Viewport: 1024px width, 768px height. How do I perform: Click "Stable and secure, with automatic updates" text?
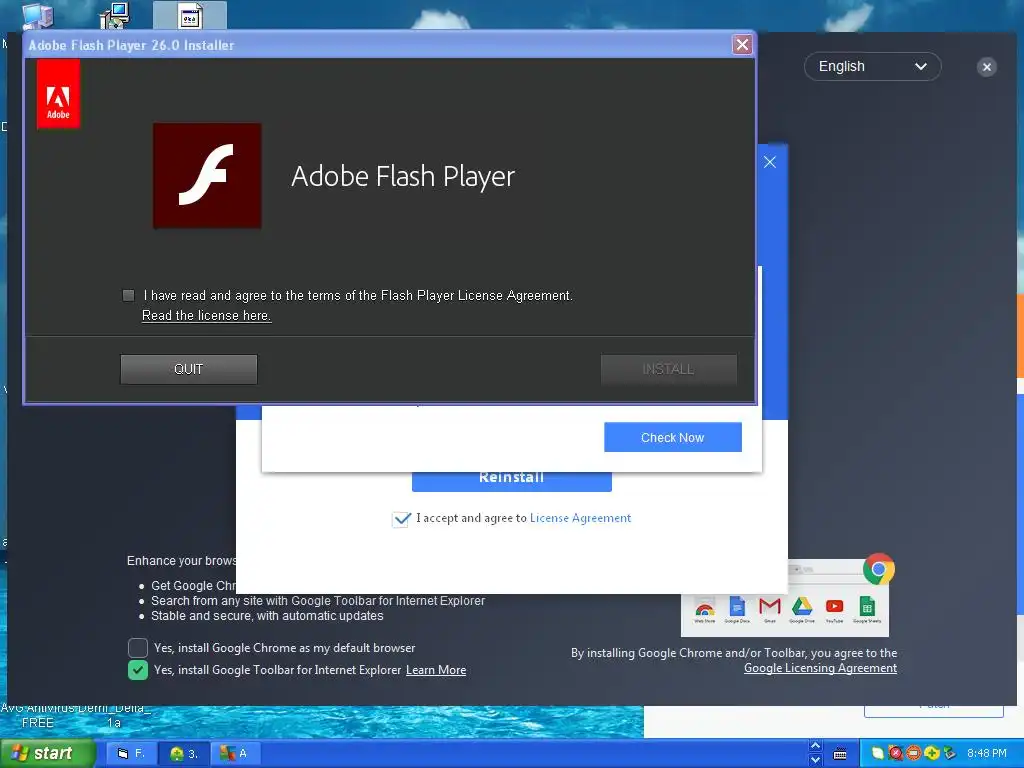267,616
